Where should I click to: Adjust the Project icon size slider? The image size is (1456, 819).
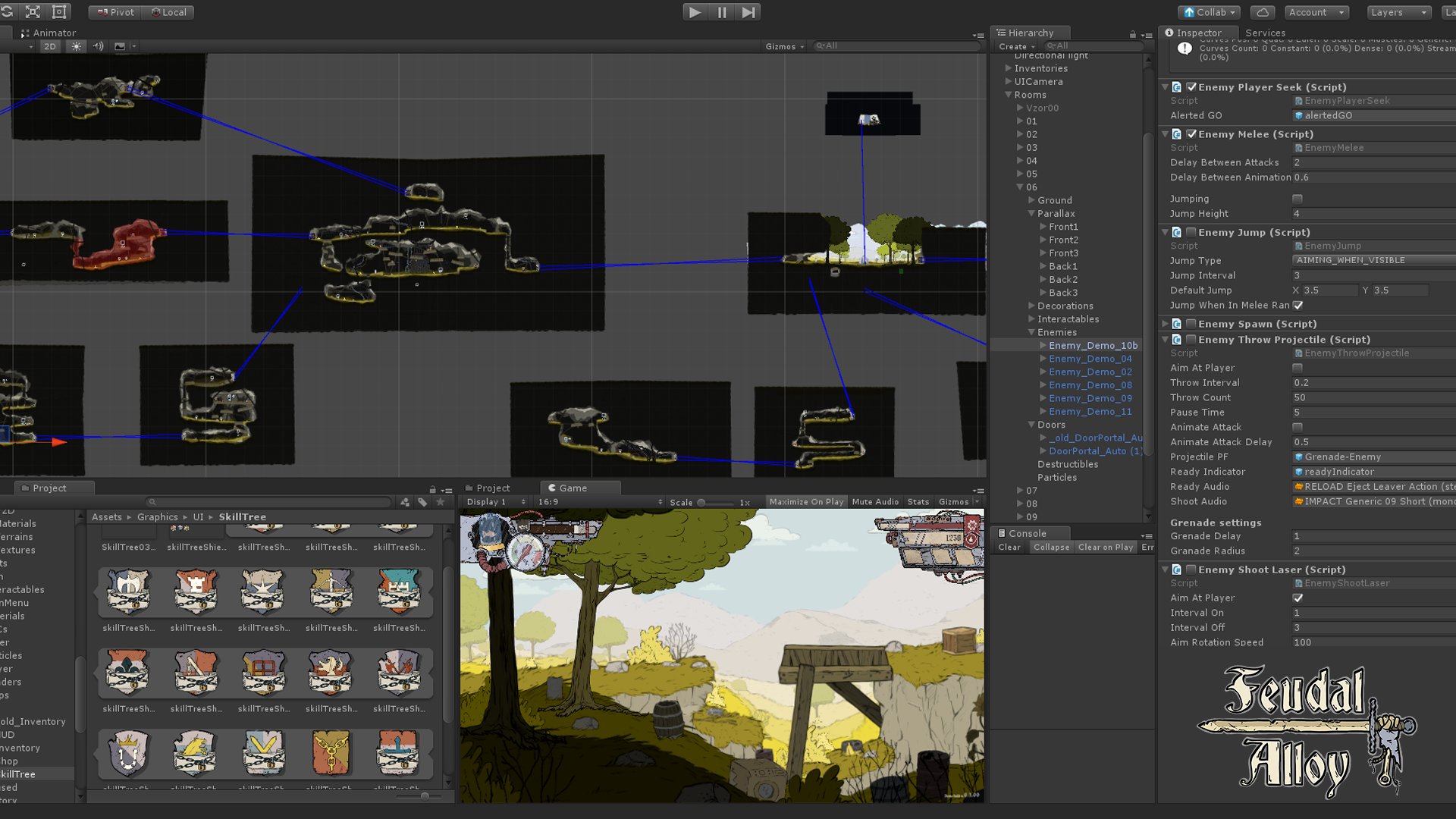click(419, 795)
